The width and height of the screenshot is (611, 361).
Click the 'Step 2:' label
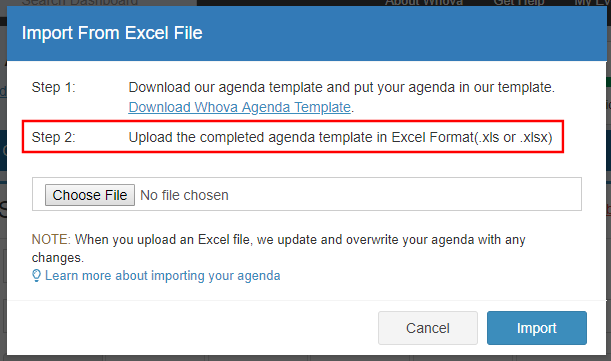[x=53, y=137]
